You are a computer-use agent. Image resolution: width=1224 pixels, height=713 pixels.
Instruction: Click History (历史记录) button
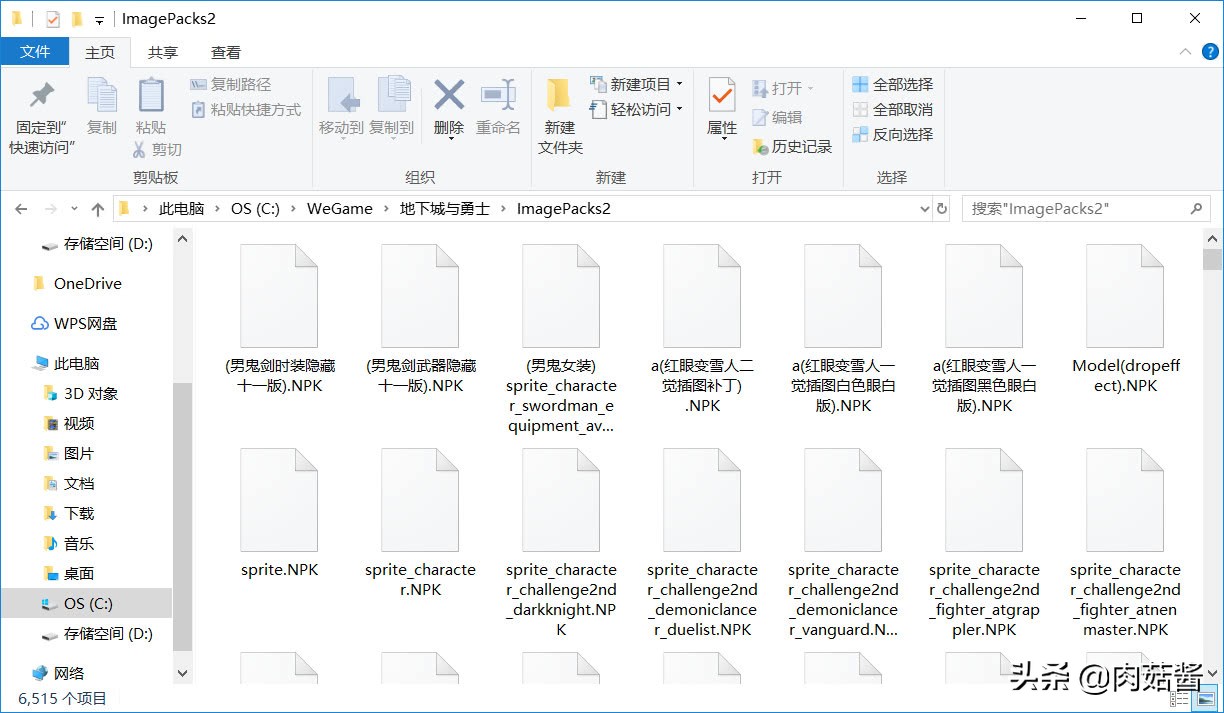point(792,146)
